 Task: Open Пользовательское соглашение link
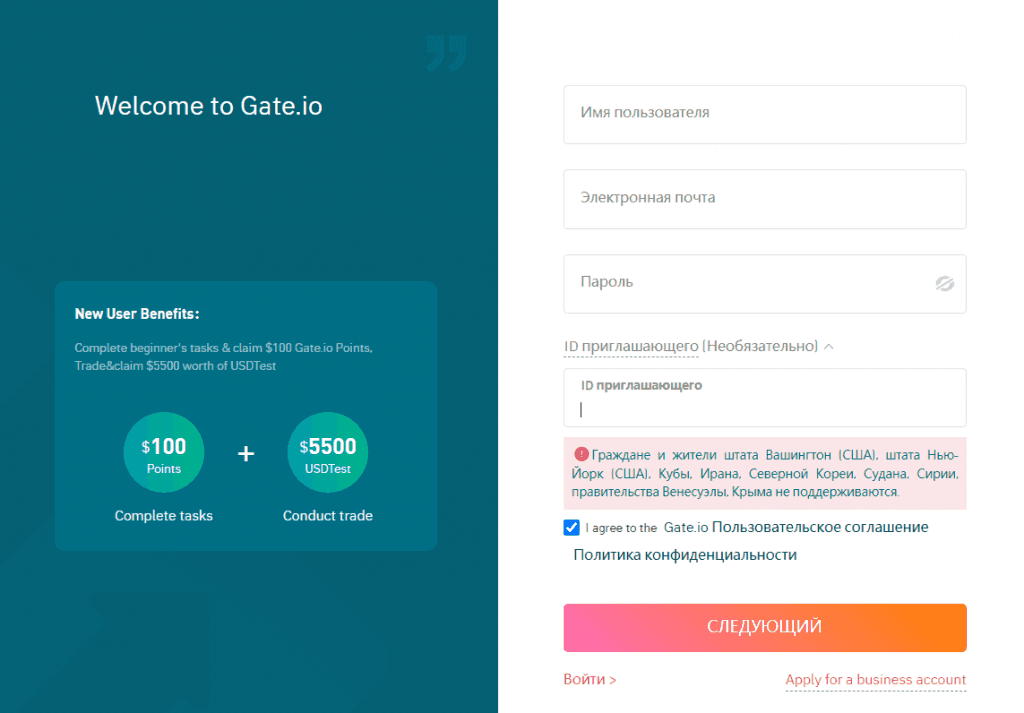click(x=820, y=527)
